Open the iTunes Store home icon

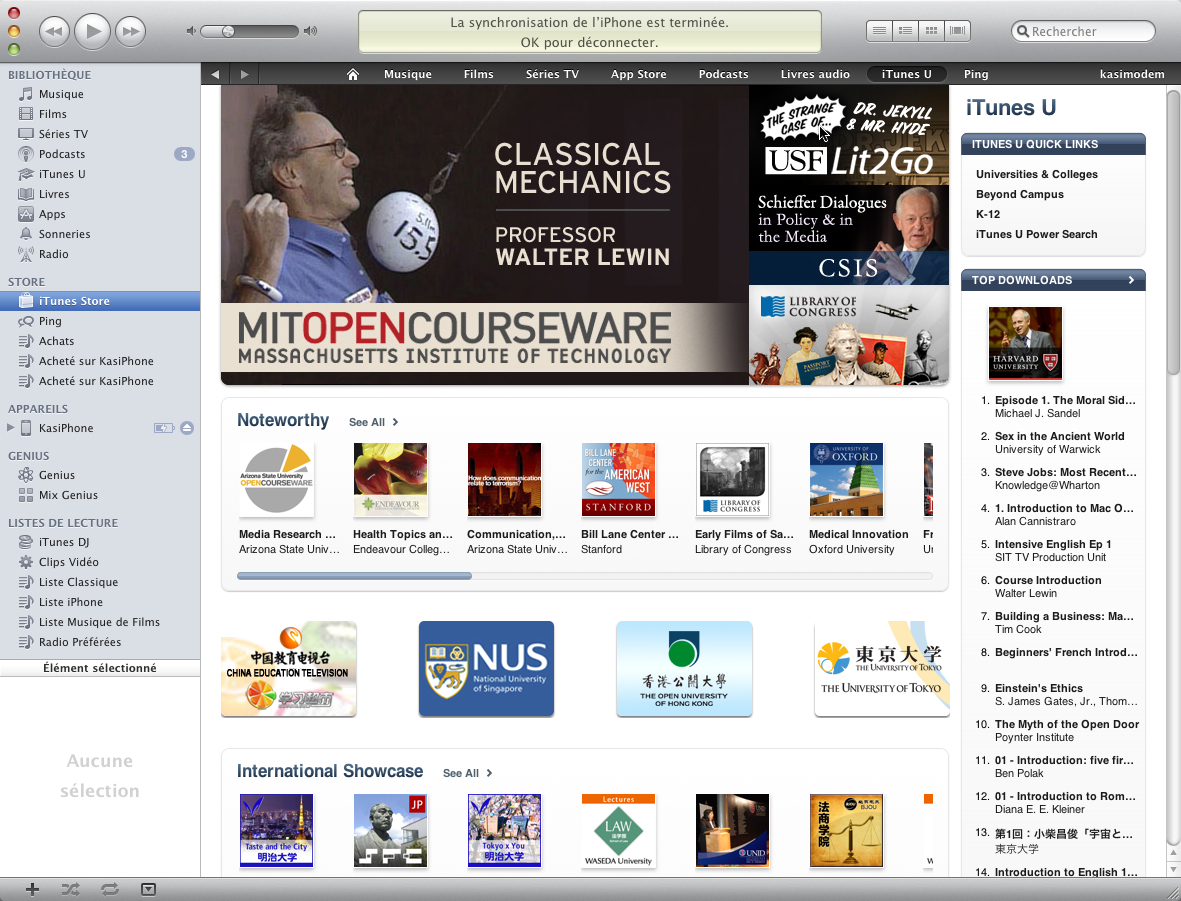tap(352, 74)
